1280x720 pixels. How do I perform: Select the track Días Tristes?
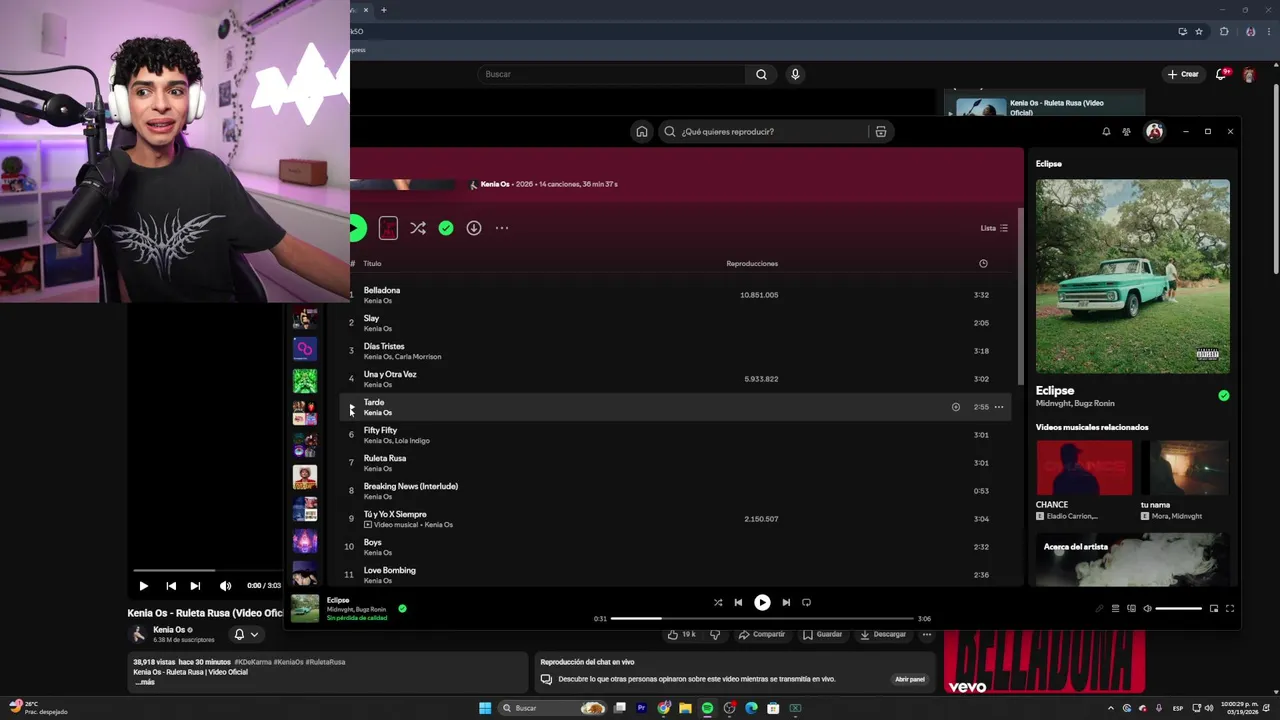[x=384, y=346]
